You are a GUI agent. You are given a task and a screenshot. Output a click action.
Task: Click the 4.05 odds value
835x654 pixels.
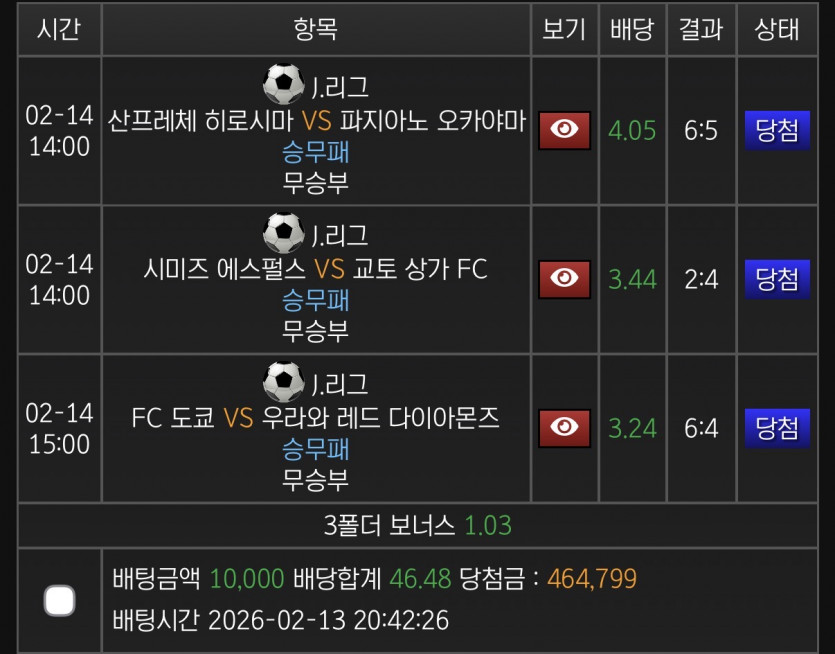point(632,130)
